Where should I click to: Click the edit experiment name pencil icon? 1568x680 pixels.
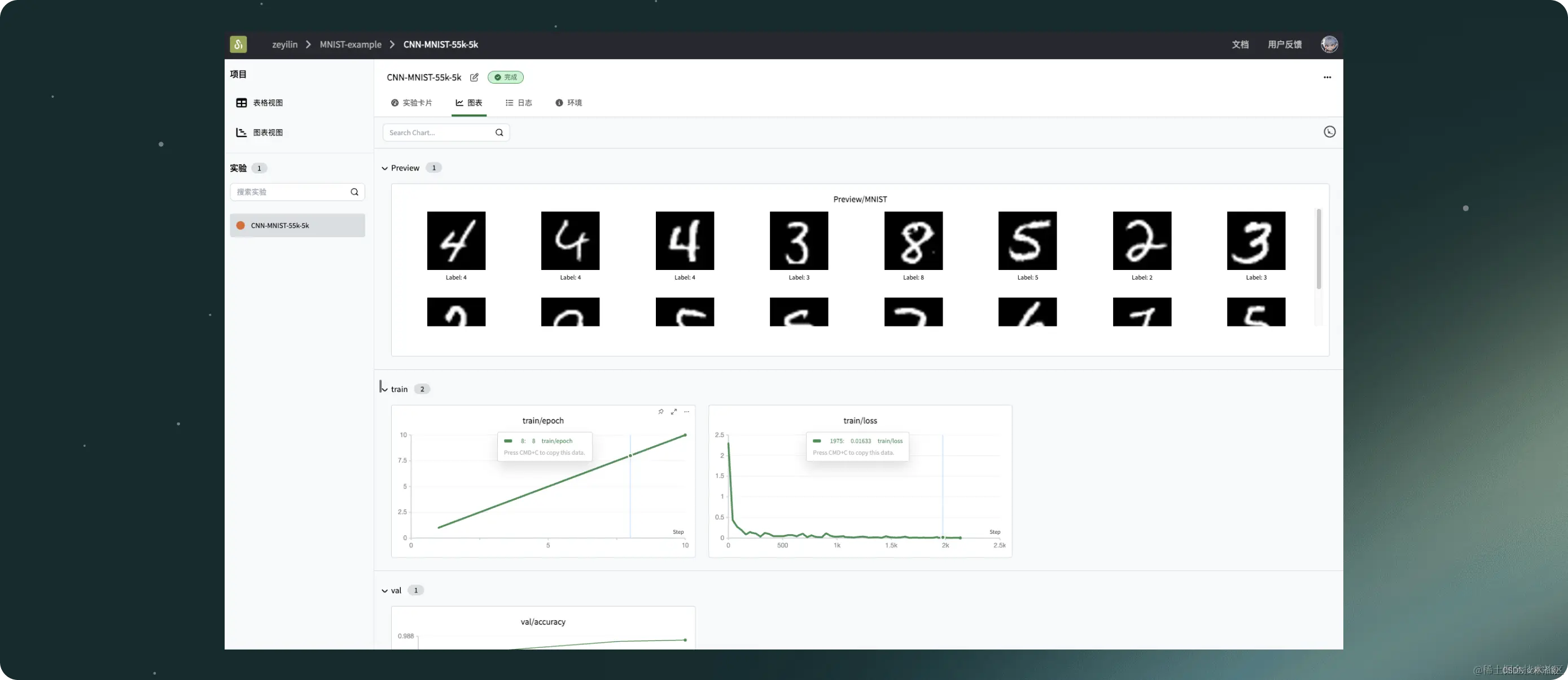click(474, 77)
